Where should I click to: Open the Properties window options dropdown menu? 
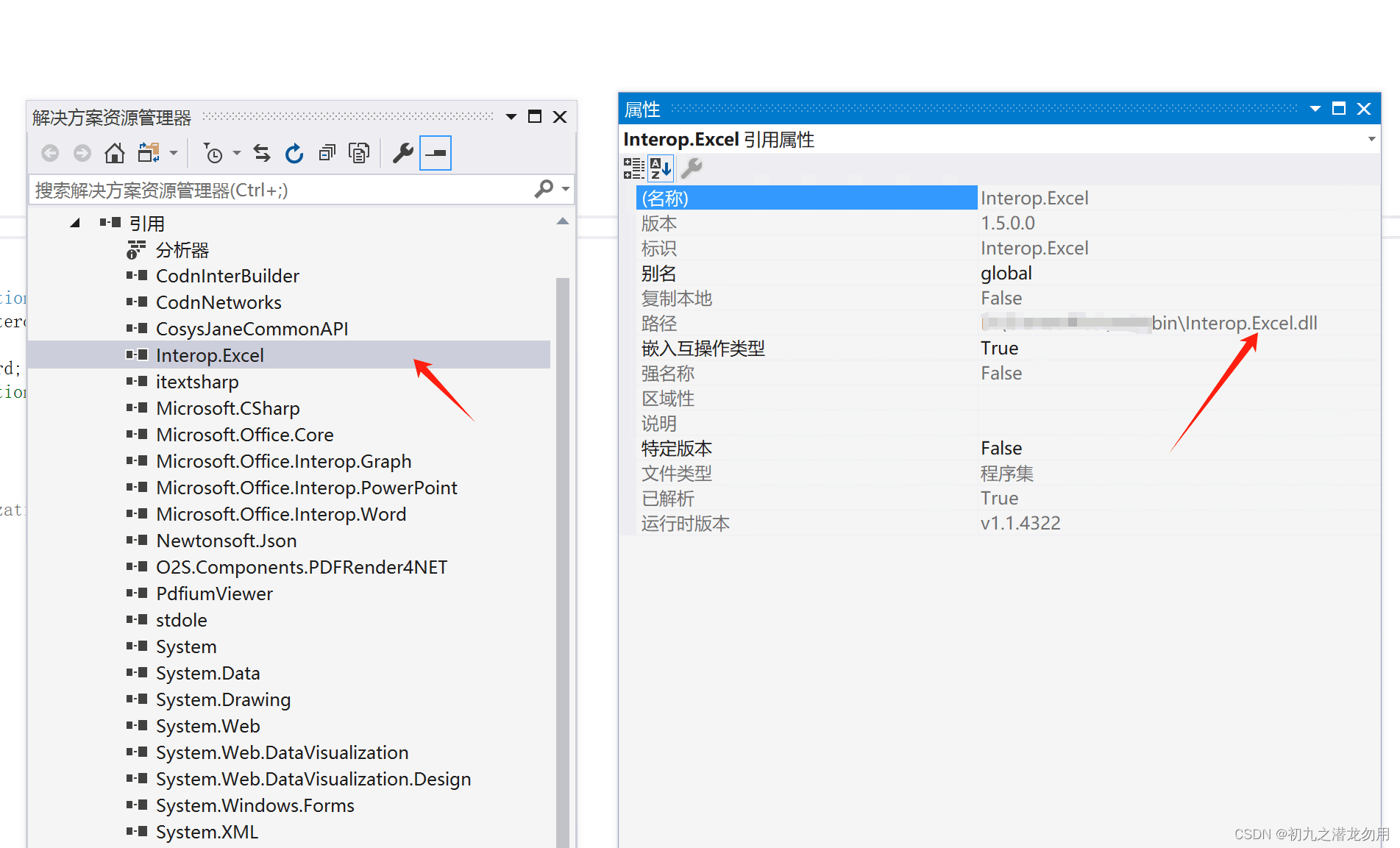pos(1315,109)
